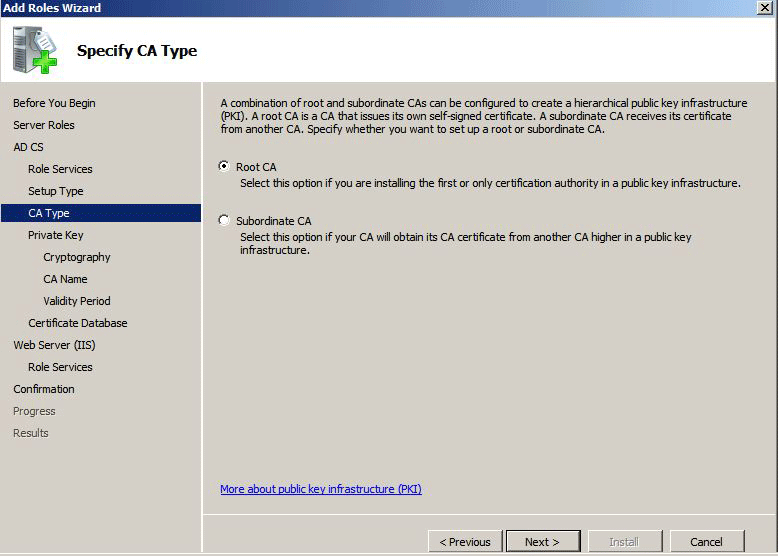Go to the Cryptography step
This screenshot has height=556, width=778.
coord(77,257)
